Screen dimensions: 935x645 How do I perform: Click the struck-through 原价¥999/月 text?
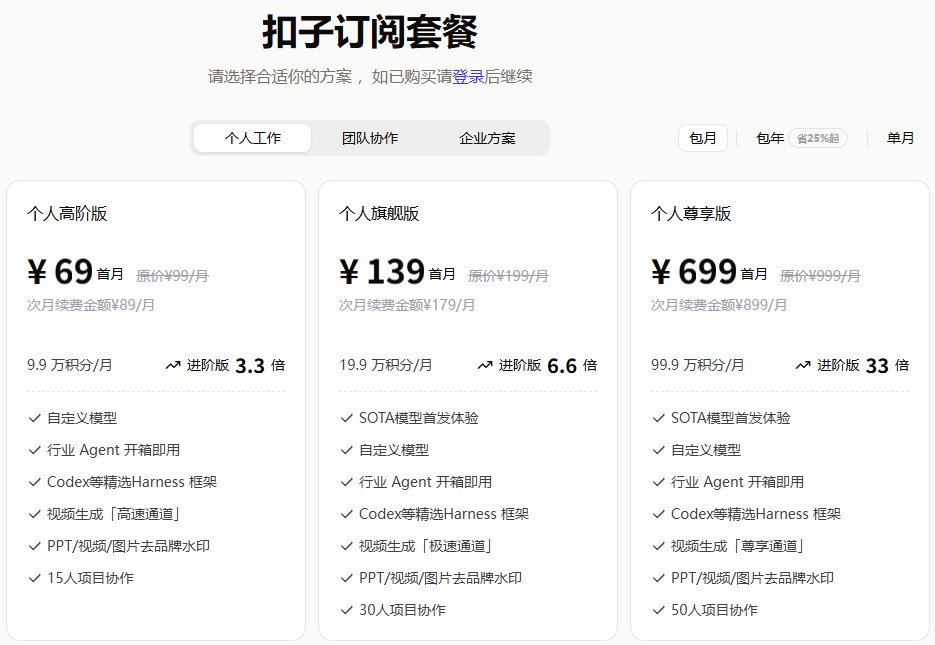click(820, 275)
